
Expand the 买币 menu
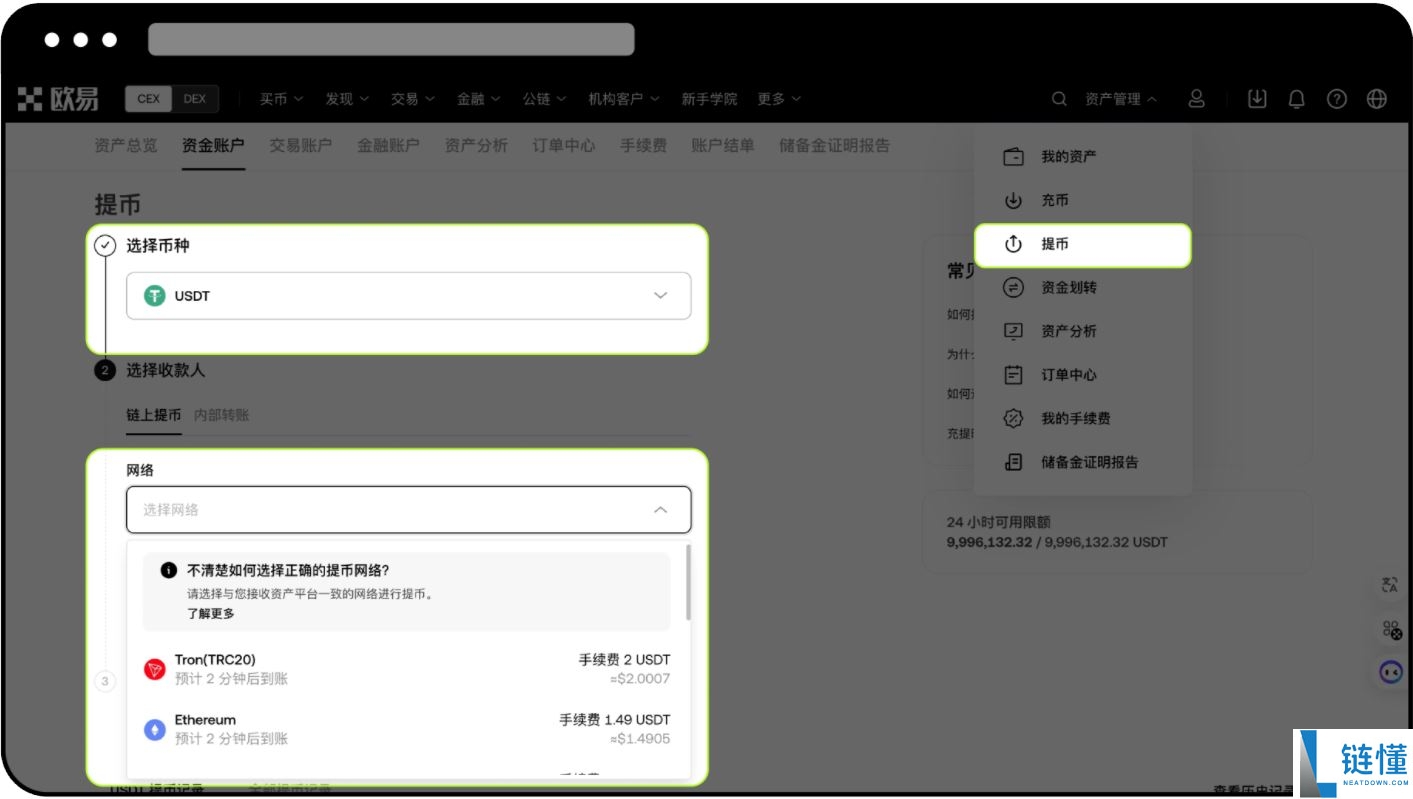[x=282, y=99]
